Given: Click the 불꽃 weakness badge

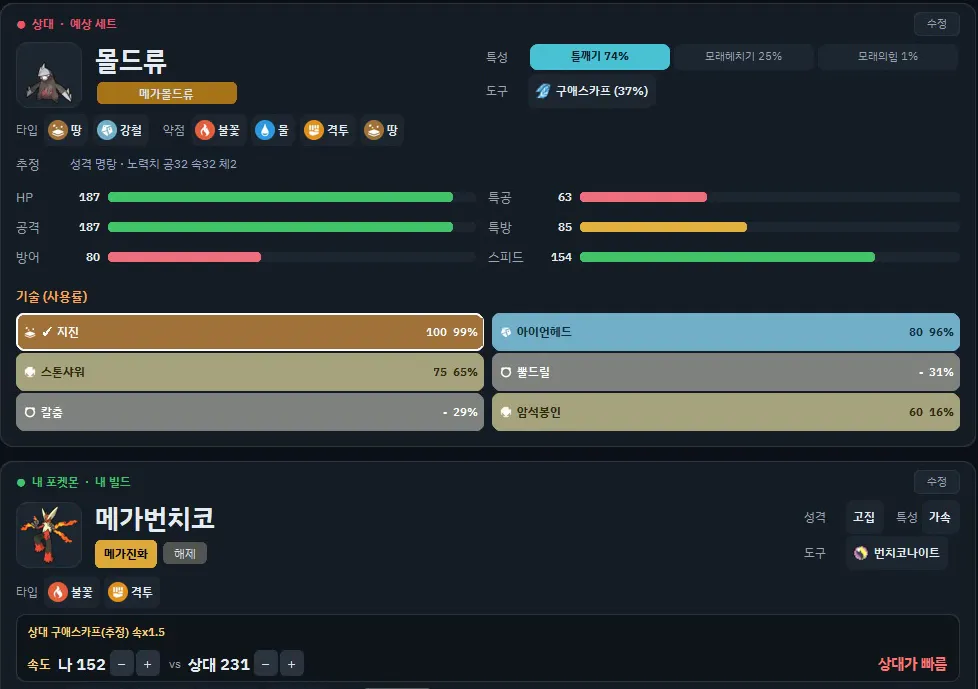Looking at the screenshot, I should click(218, 130).
